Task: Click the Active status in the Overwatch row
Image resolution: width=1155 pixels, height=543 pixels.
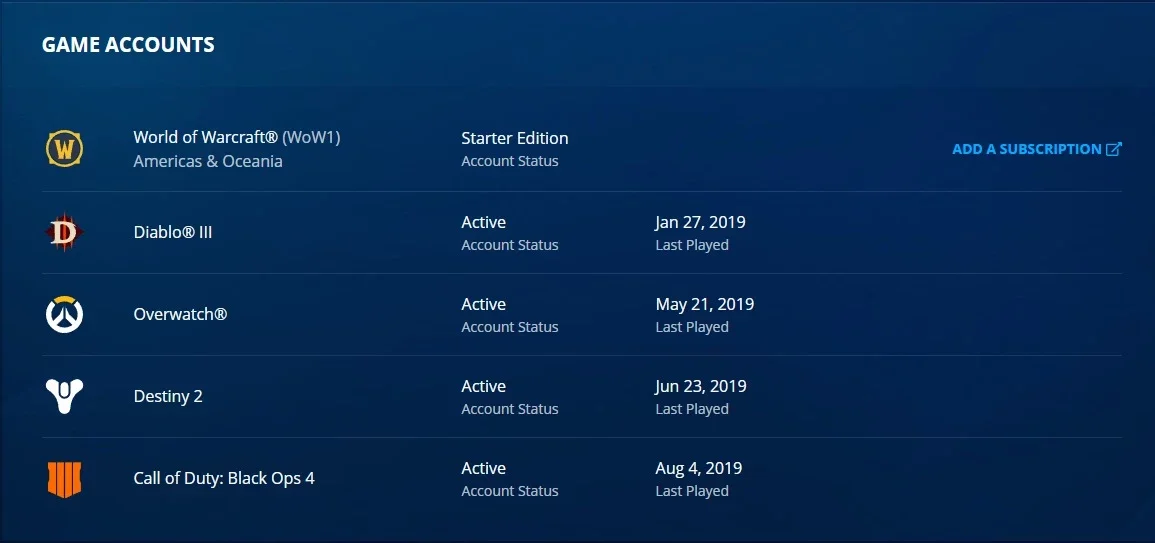Action: click(x=484, y=304)
